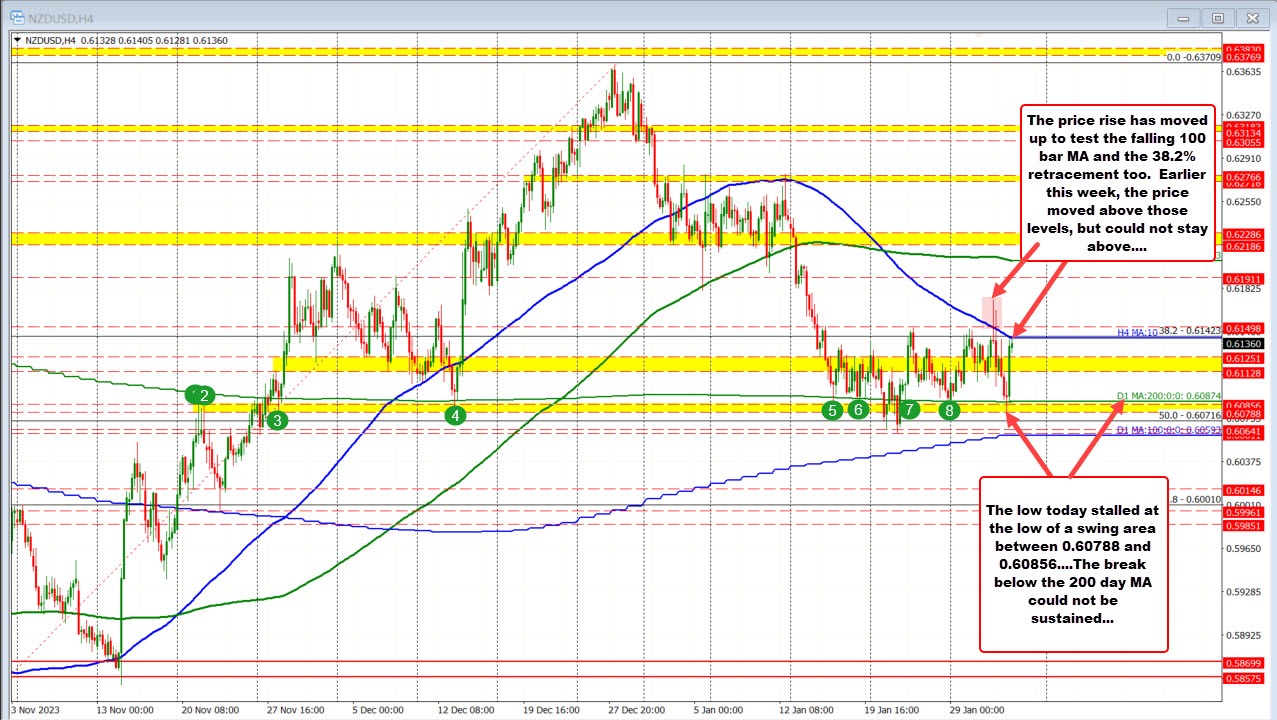Screen dimensions: 1277x720
Task: Select green numbered marker 6 on the chart
Action: pyautogui.click(x=857, y=409)
